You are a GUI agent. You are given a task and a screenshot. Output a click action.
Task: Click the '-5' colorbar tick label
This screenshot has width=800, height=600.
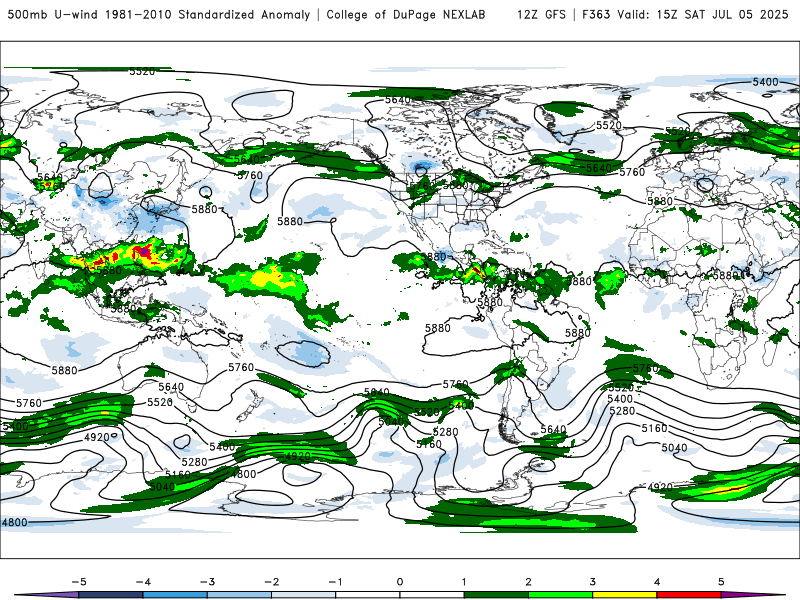point(79,582)
